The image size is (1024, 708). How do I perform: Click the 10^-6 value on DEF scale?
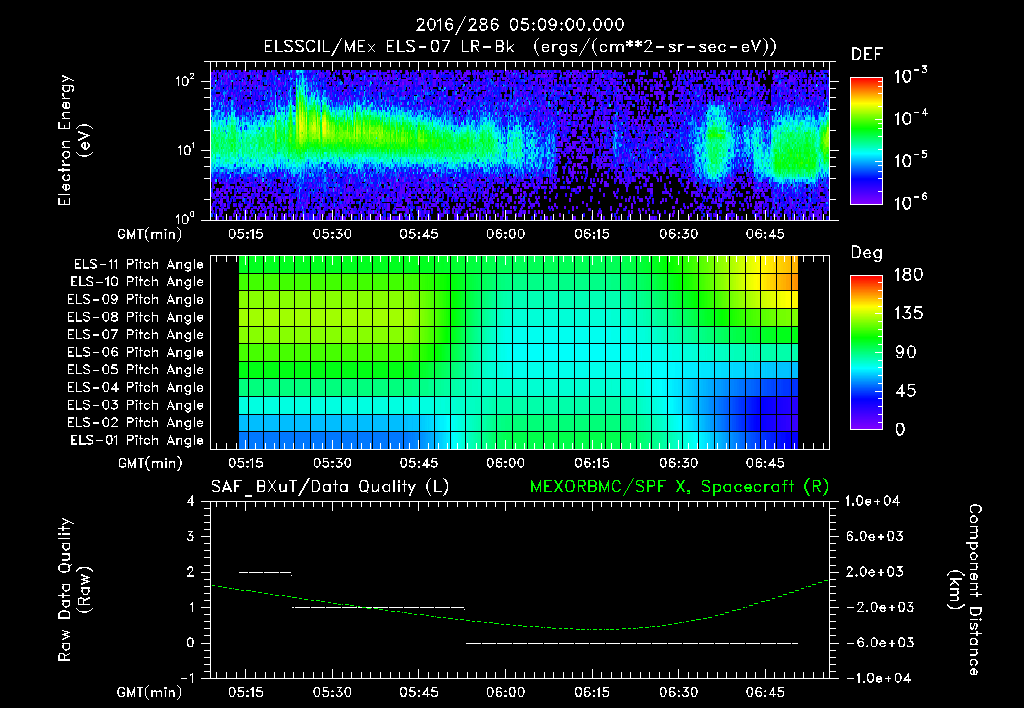(x=911, y=202)
